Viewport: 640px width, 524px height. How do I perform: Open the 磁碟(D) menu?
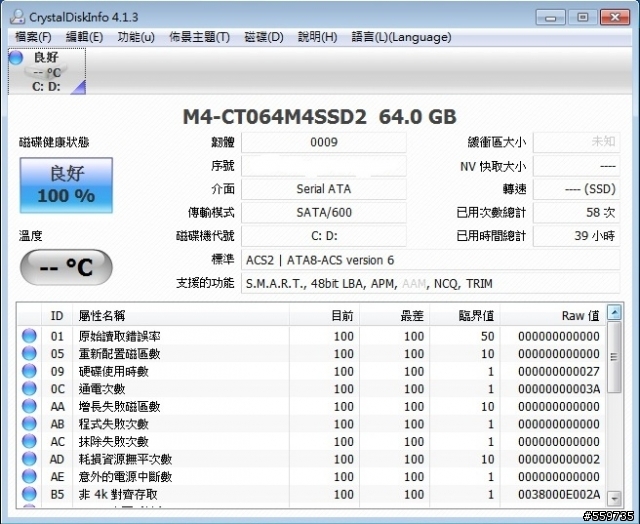coord(264,37)
